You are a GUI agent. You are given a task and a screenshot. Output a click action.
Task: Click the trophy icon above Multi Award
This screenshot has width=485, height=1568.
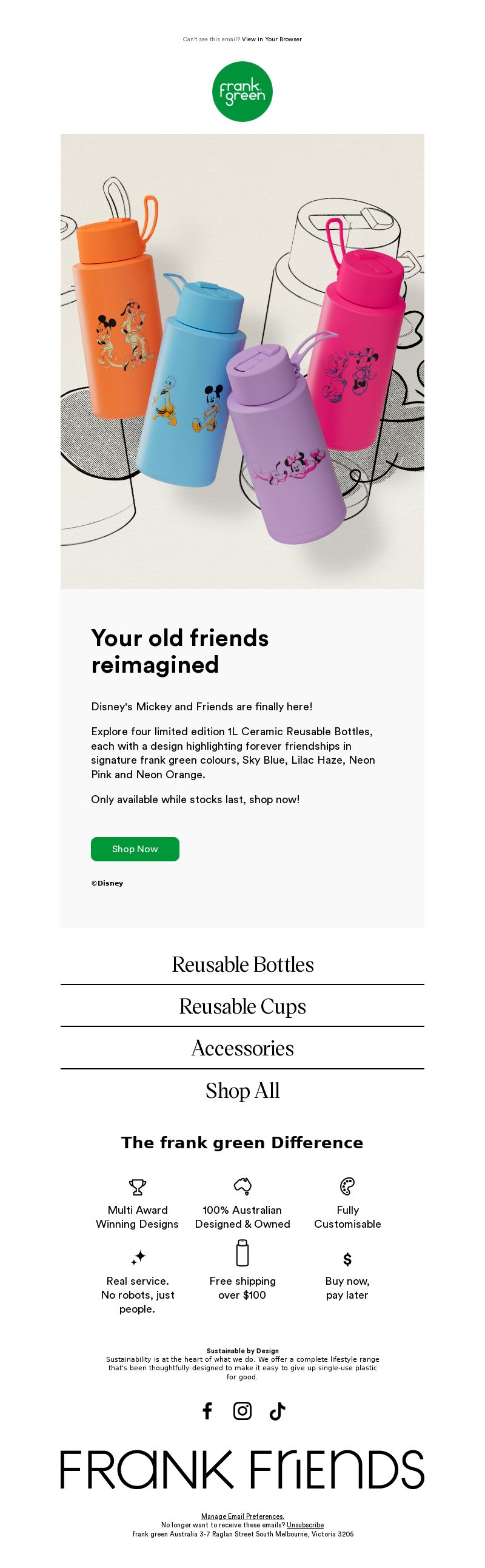point(138,1186)
